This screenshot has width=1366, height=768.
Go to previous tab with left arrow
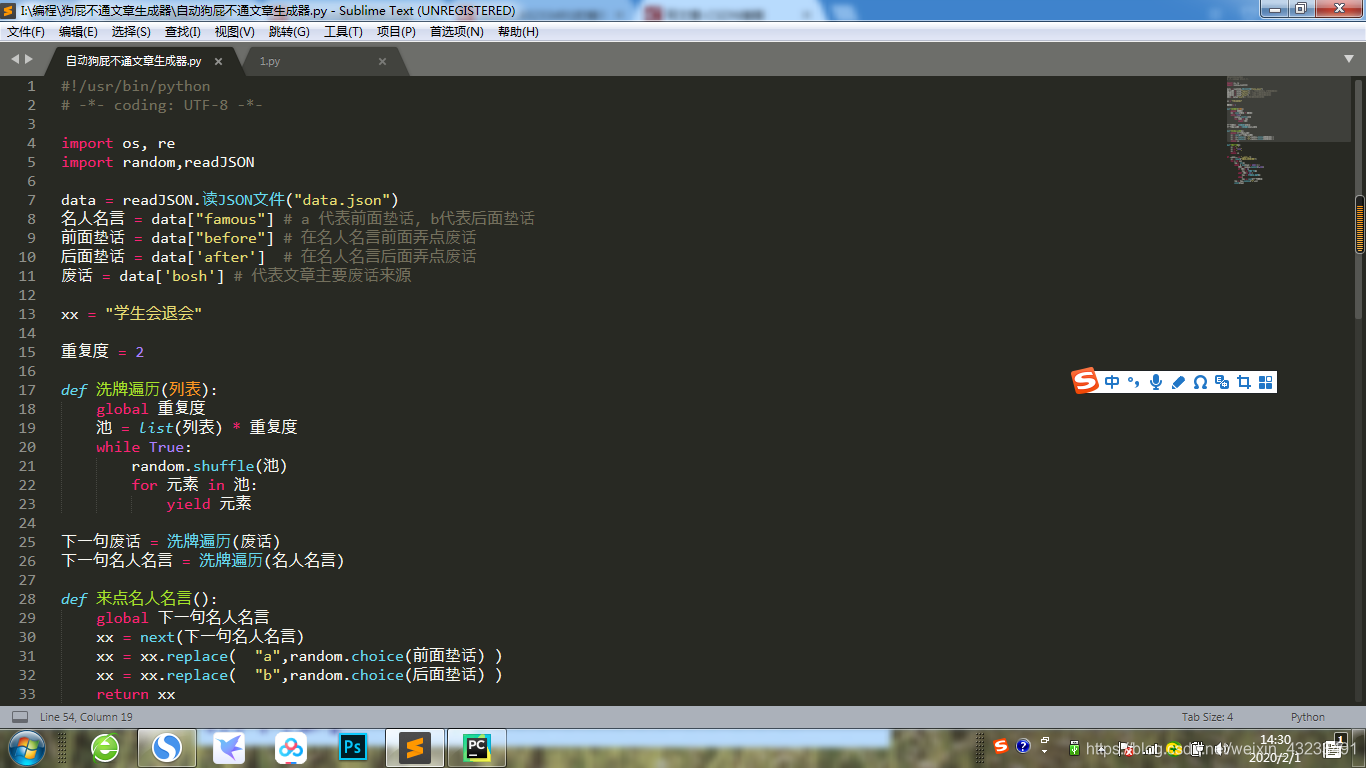14,60
